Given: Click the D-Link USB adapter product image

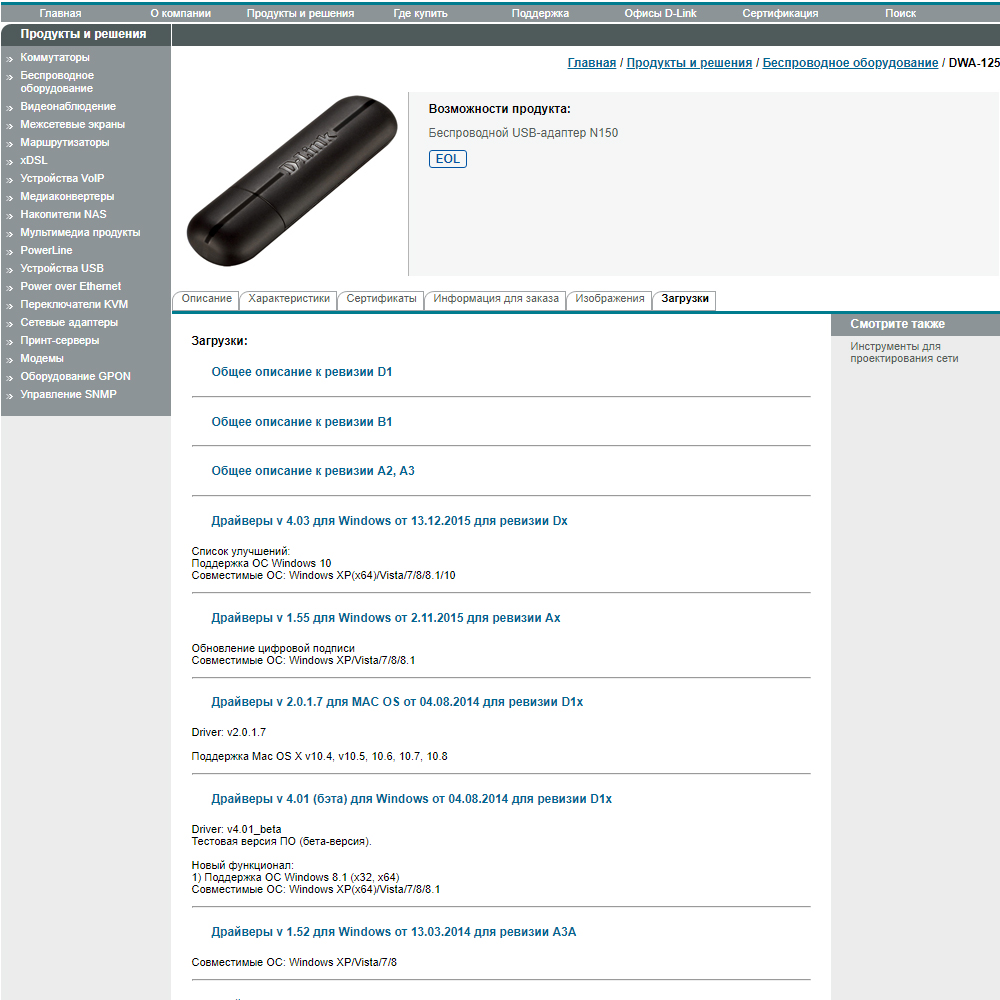Looking at the screenshot, I should 291,180.
